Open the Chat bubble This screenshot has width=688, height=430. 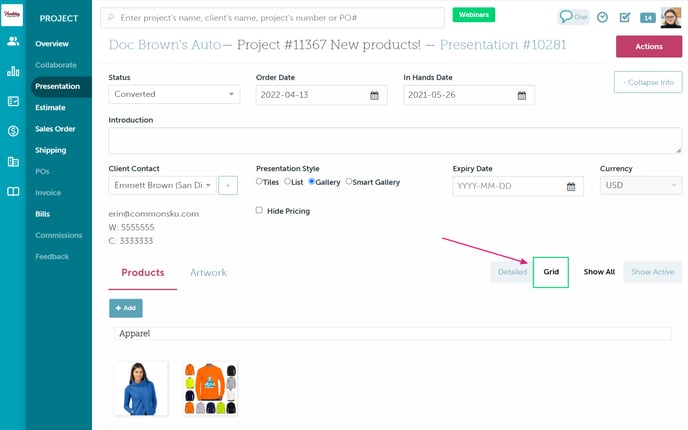573,17
